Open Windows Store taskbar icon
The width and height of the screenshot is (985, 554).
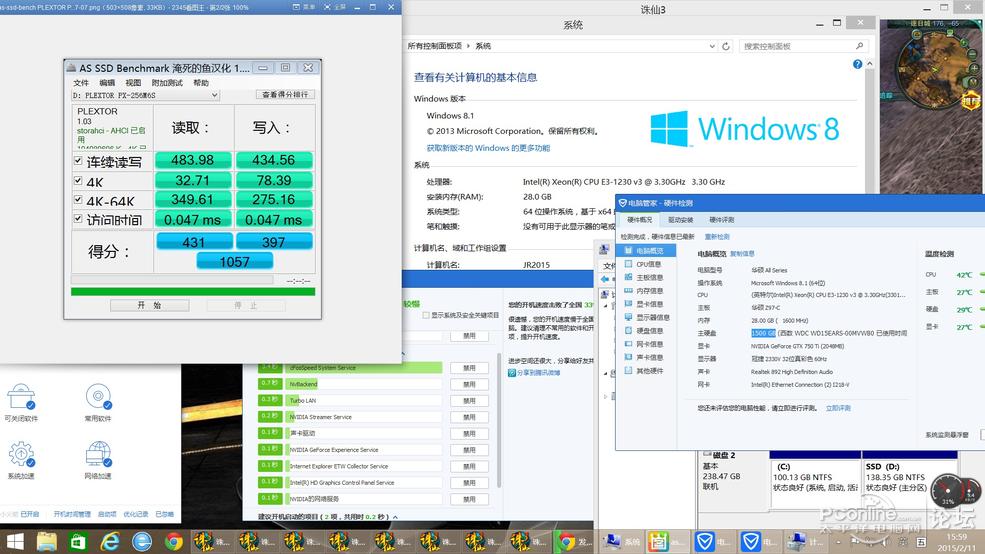(x=78, y=541)
